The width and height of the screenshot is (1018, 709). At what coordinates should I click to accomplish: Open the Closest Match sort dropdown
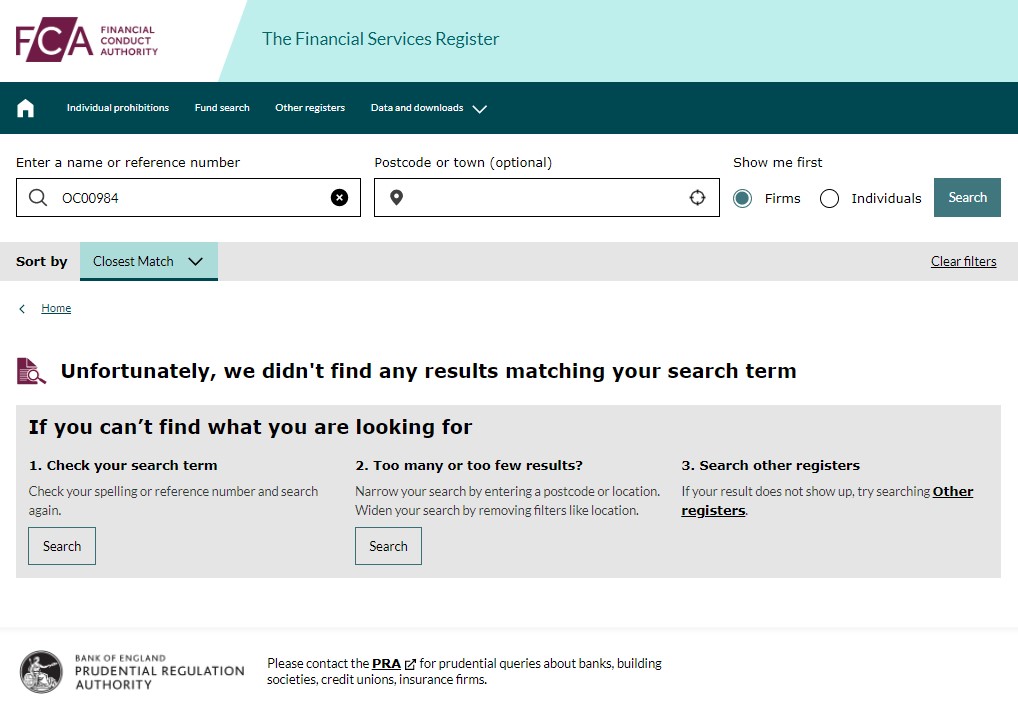(x=149, y=261)
